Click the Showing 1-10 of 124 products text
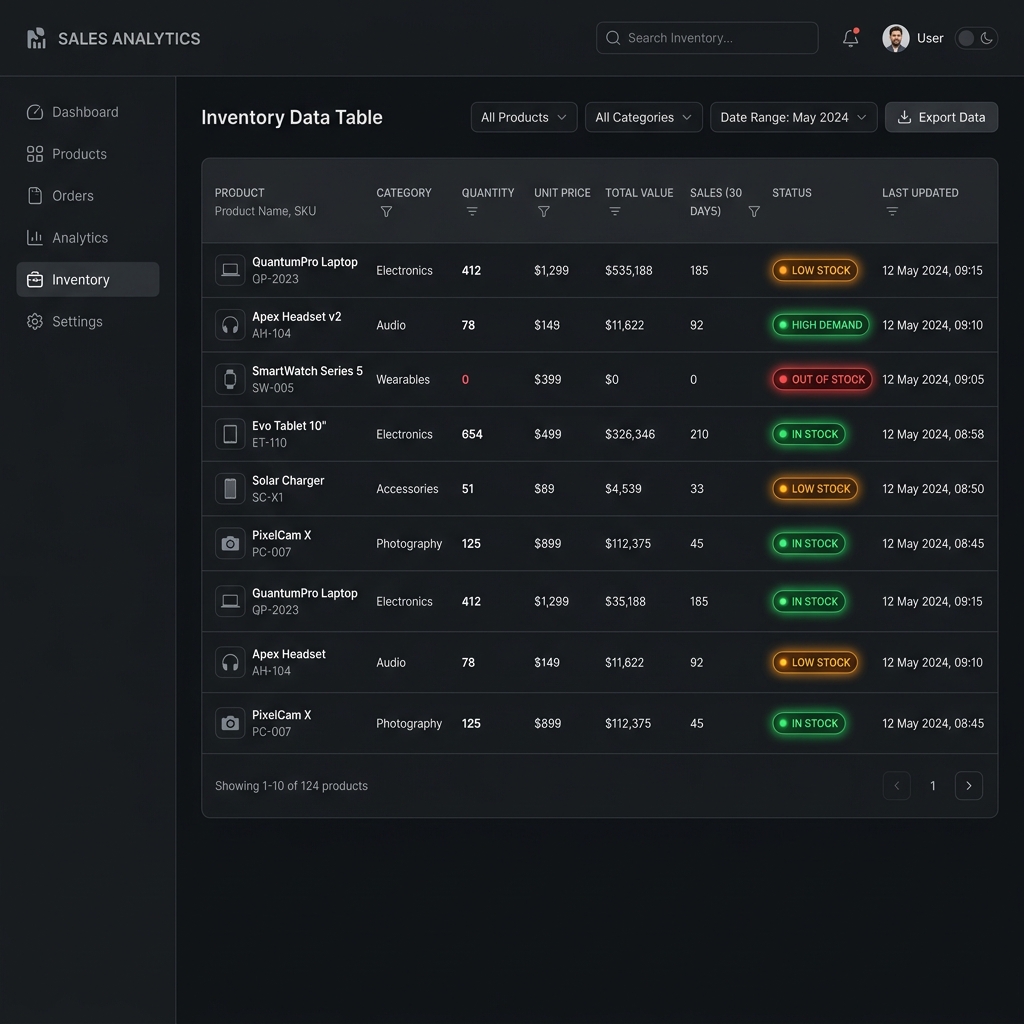 click(x=291, y=786)
